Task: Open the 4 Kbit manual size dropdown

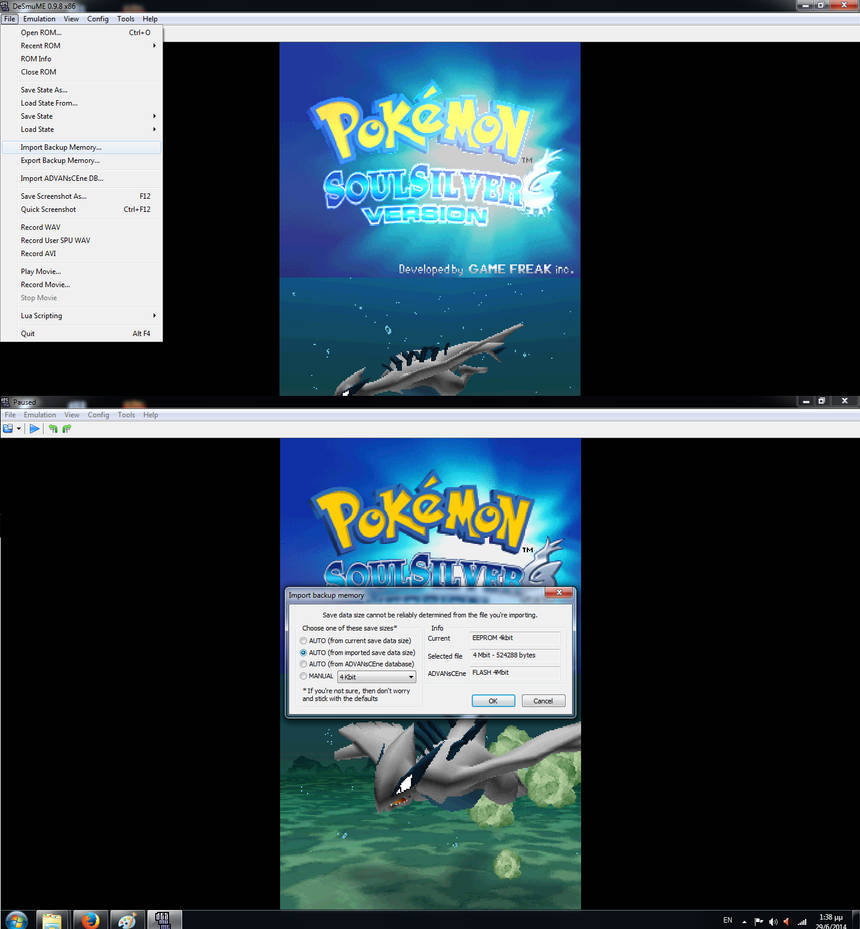Action: 377,677
